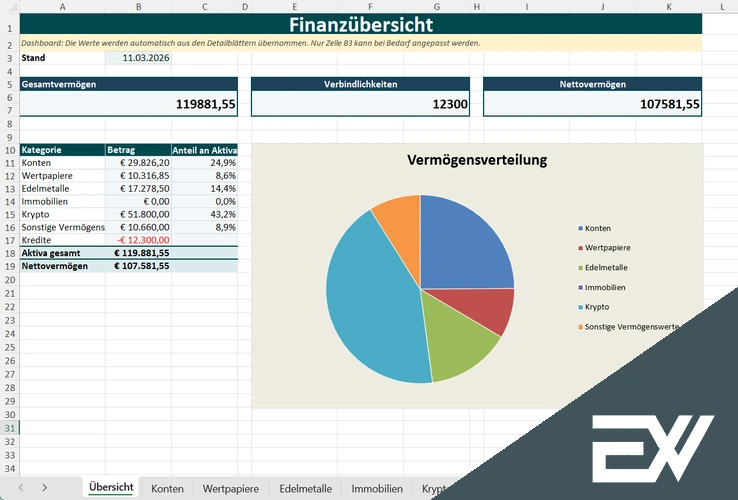
Task: Click the red Wertpapiere pie slice
Action: pos(490,310)
